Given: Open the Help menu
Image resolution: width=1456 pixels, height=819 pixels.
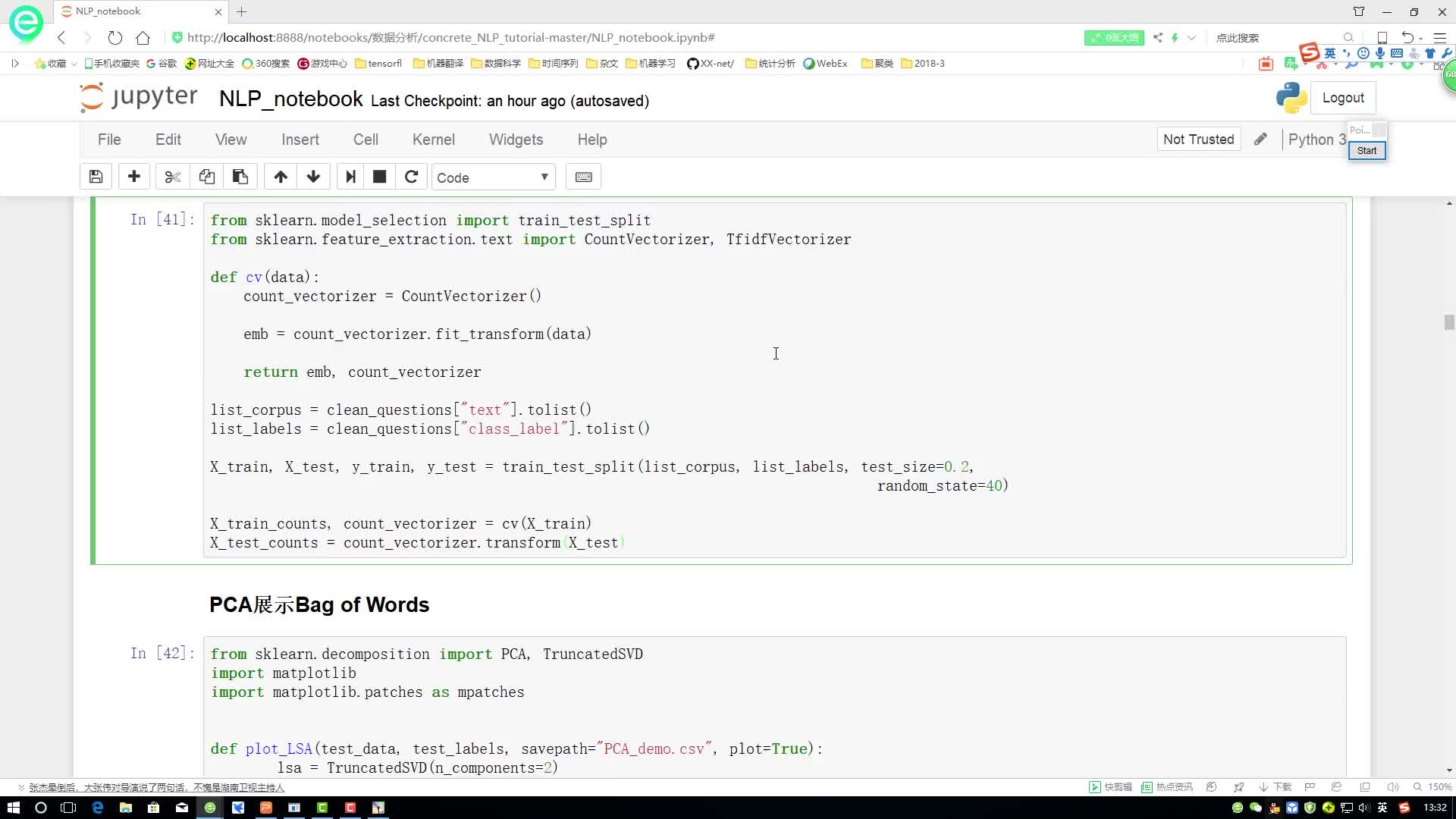Looking at the screenshot, I should click(x=592, y=140).
